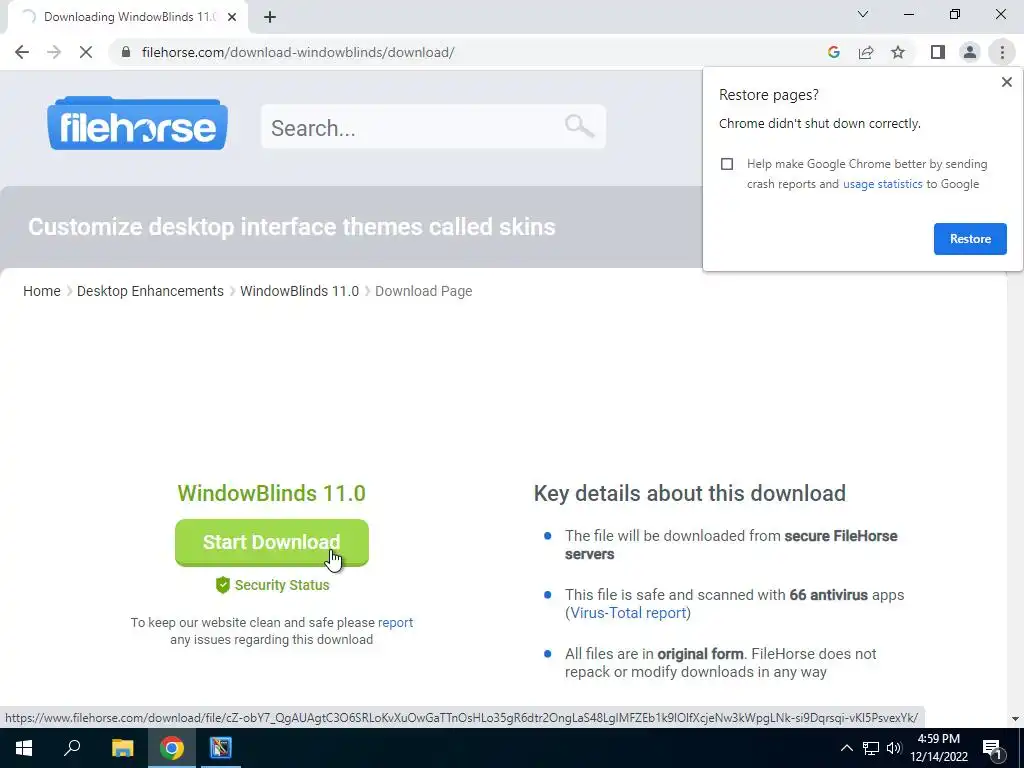Viewport: 1024px width, 768px height.
Task: Expand the tab search chevron
Action: coord(863,14)
